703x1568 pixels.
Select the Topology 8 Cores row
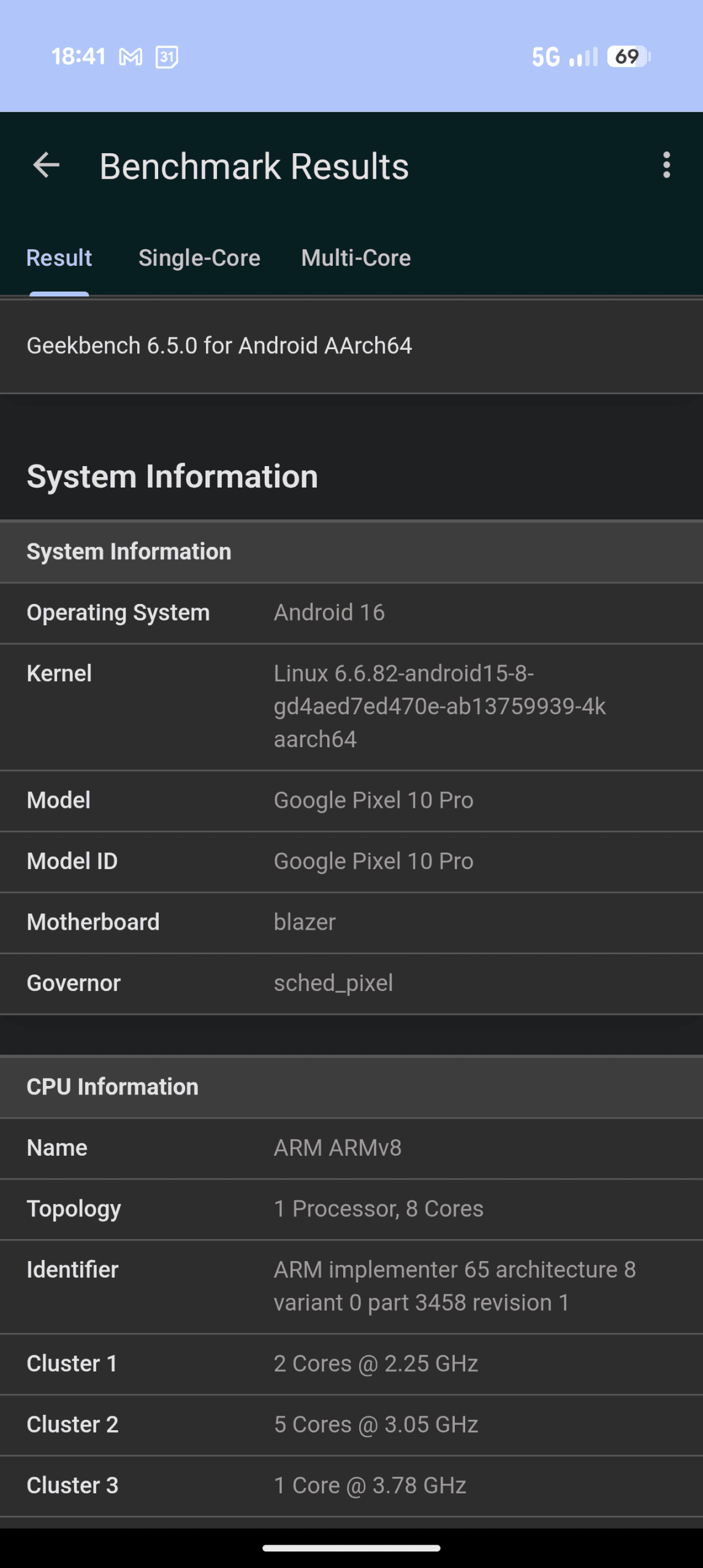(351, 1209)
